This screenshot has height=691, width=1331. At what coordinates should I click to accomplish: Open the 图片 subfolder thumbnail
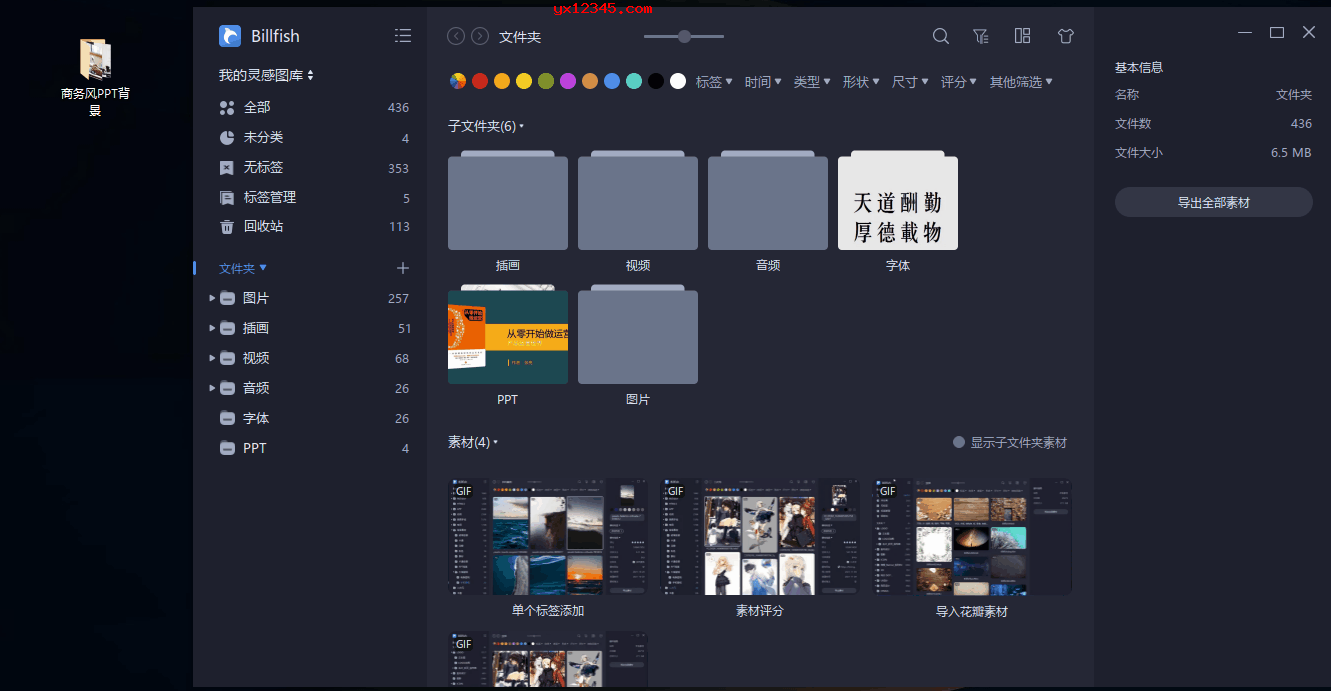click(638, 334)
